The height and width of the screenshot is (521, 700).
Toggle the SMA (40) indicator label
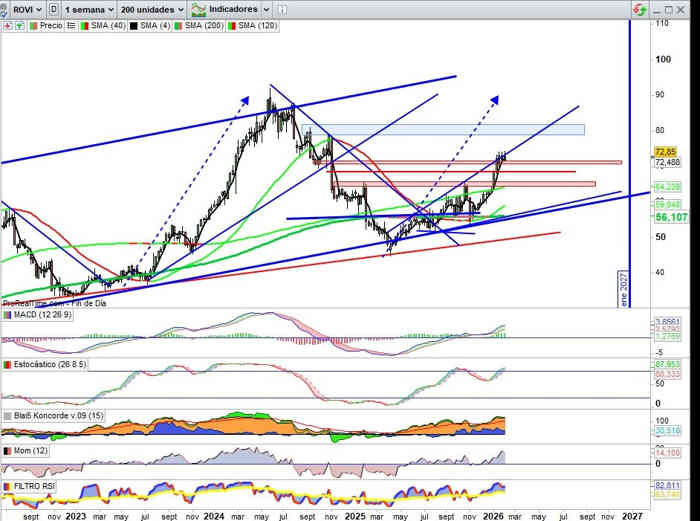[105, 25]
